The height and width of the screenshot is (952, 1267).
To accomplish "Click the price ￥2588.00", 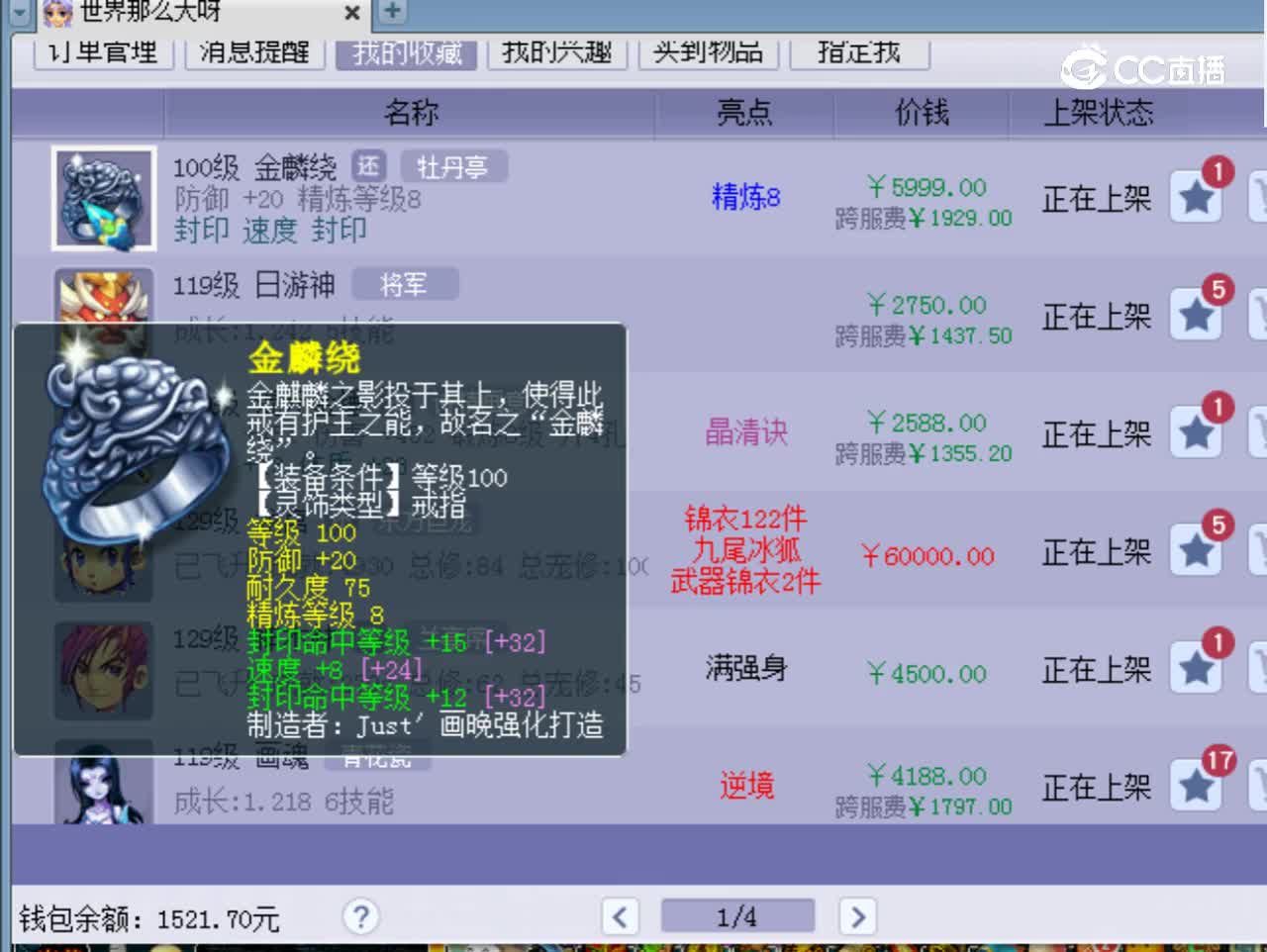I will tap(926, 423).
